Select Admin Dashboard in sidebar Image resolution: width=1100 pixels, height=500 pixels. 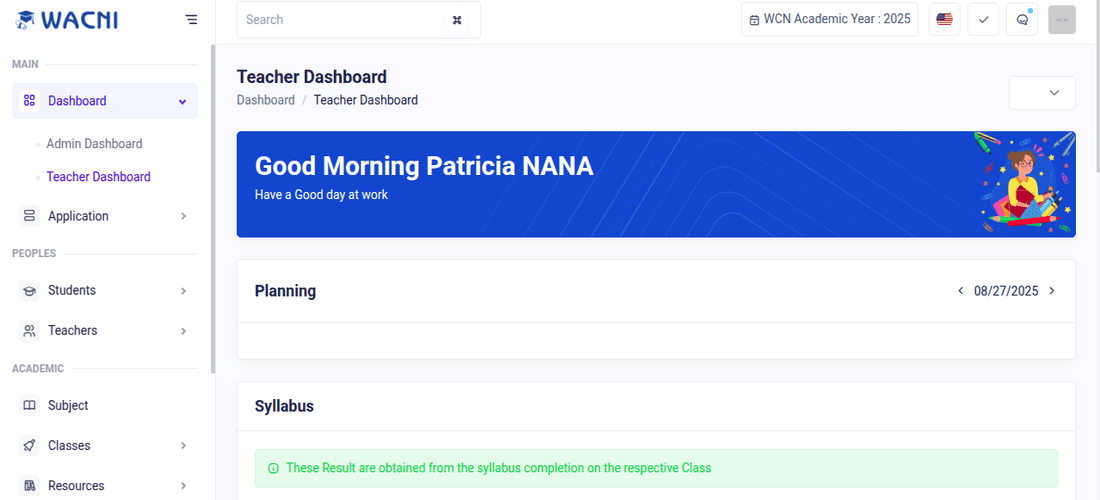tap(94, 144)
